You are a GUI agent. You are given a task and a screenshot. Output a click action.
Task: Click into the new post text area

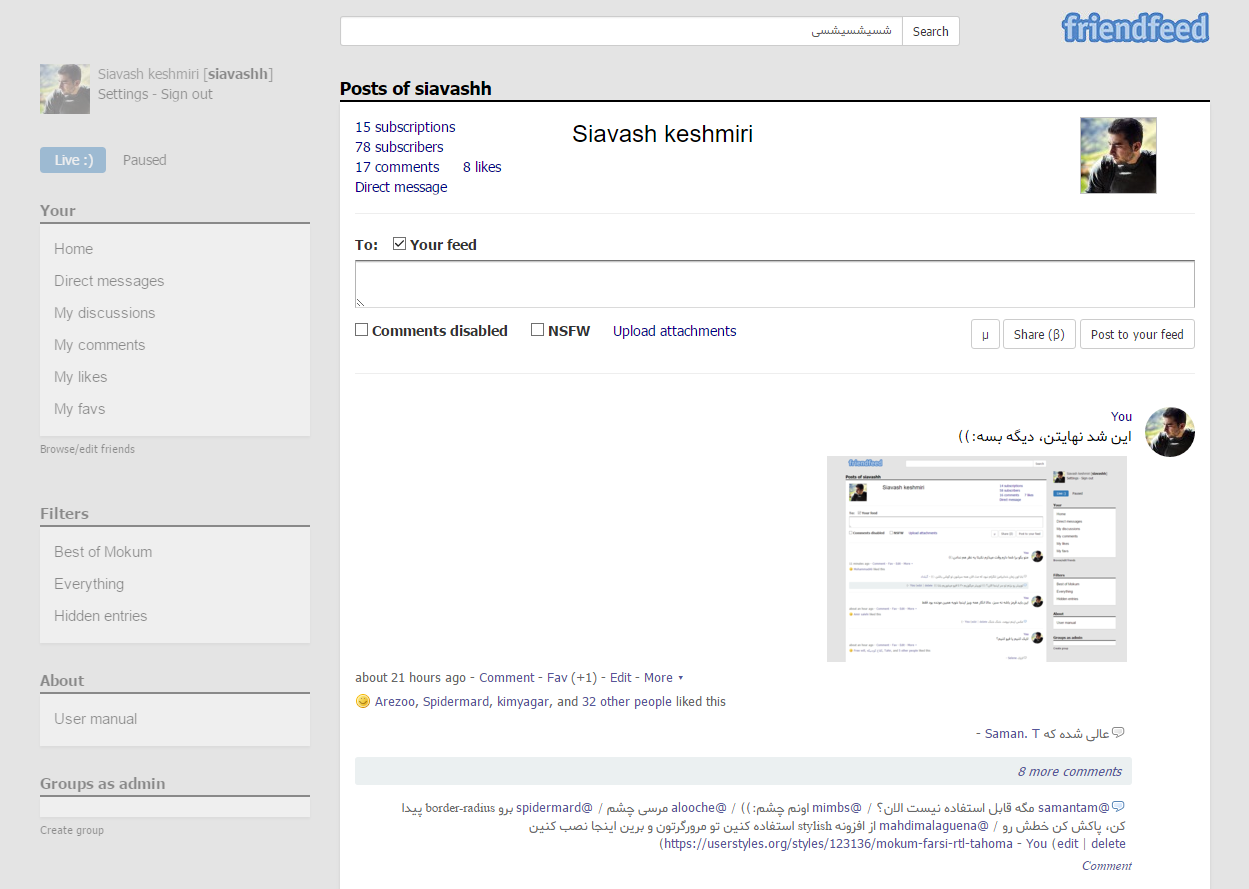774,284
